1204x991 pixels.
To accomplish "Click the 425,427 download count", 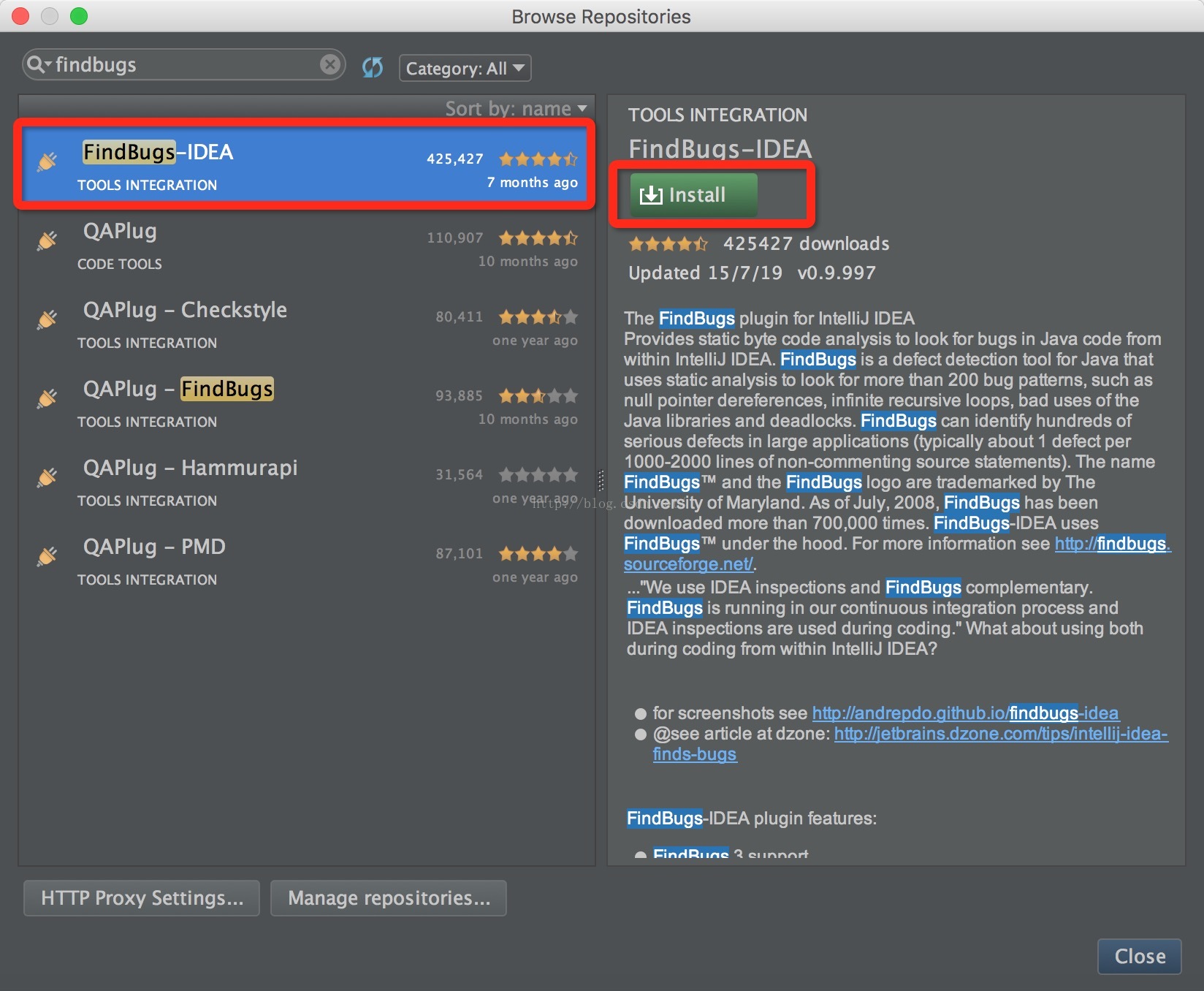I will coord(455,159).
